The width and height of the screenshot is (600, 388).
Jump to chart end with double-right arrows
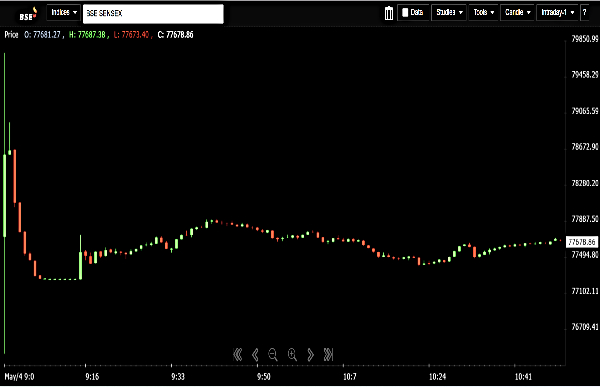coord(328,355)
